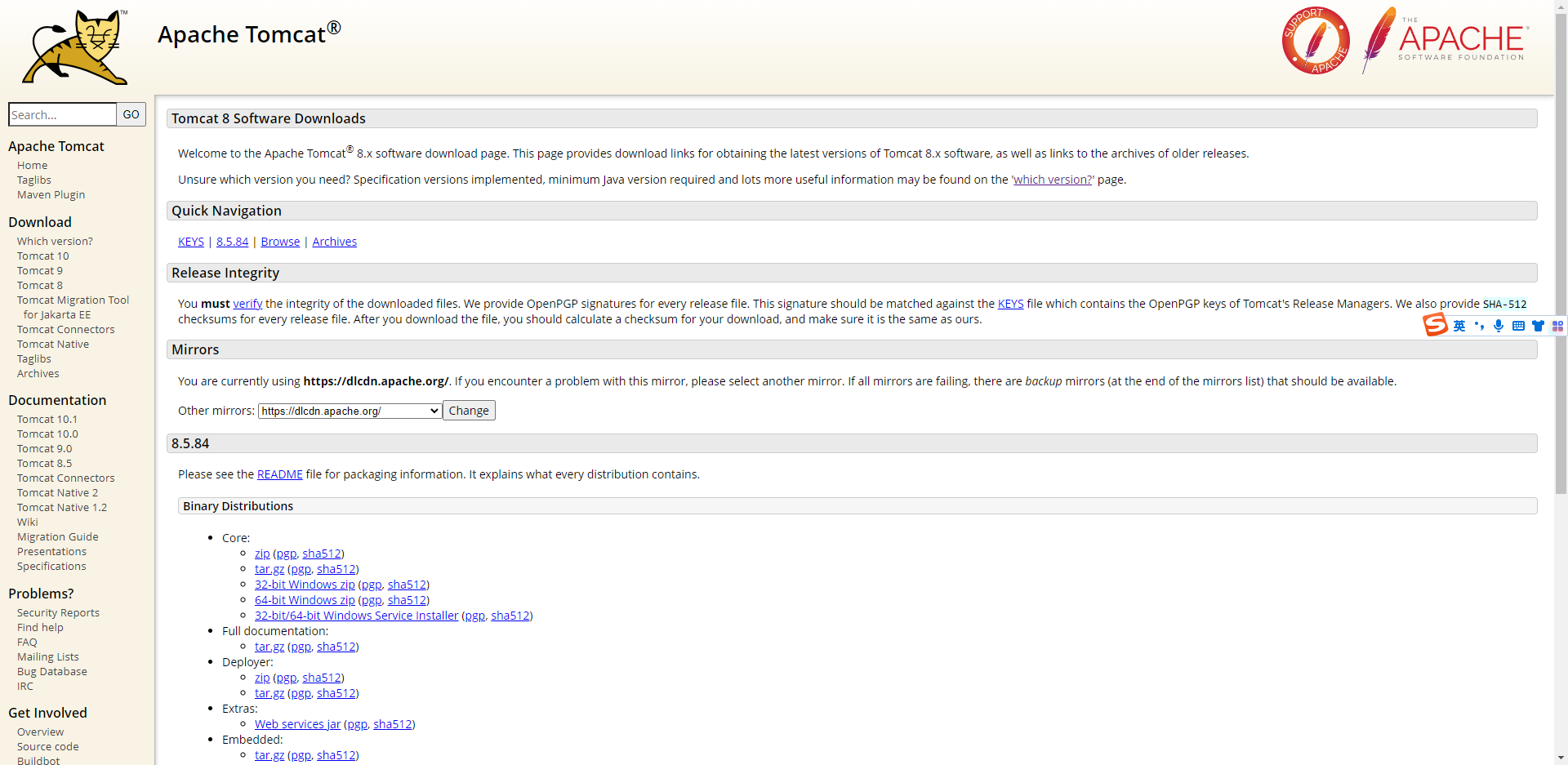Open the Bug Database link
The width and height of the screenshot is (1568, 765).
click(52, 671)
